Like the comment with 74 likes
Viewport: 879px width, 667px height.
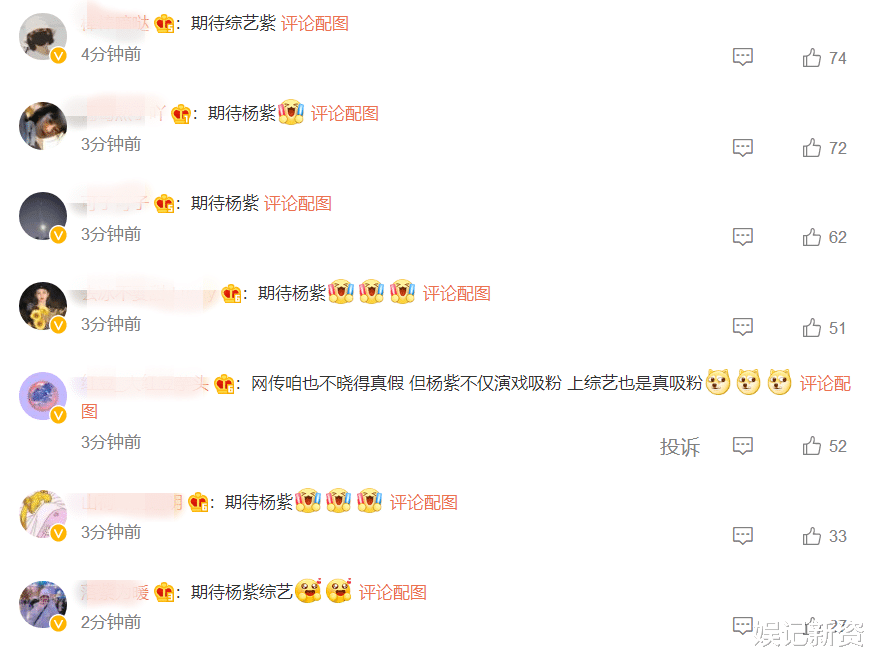pyautogui.click(x=811, y=57)
